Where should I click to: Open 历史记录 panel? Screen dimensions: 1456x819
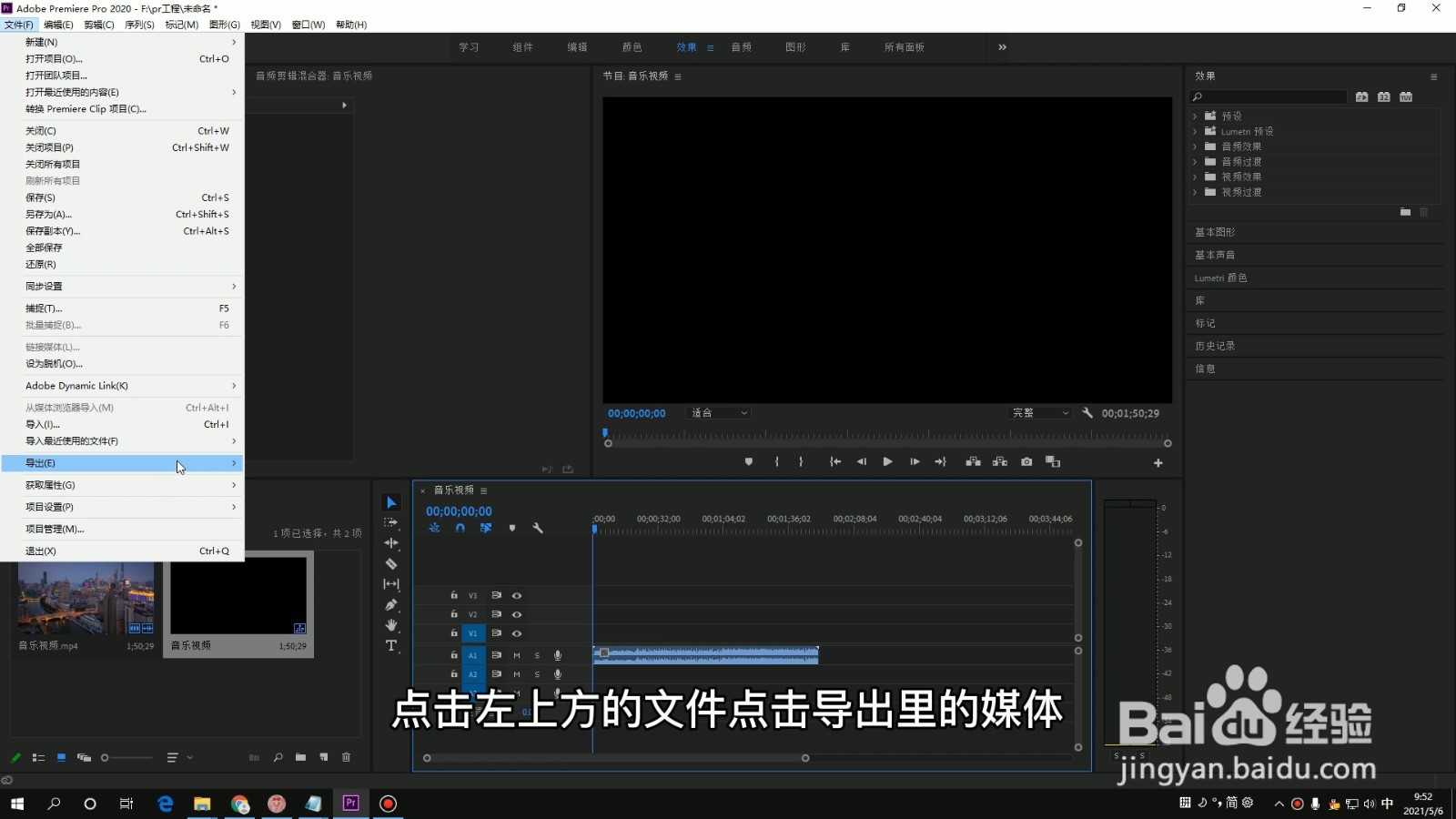pyautogui.click(x=1215, y=346)
